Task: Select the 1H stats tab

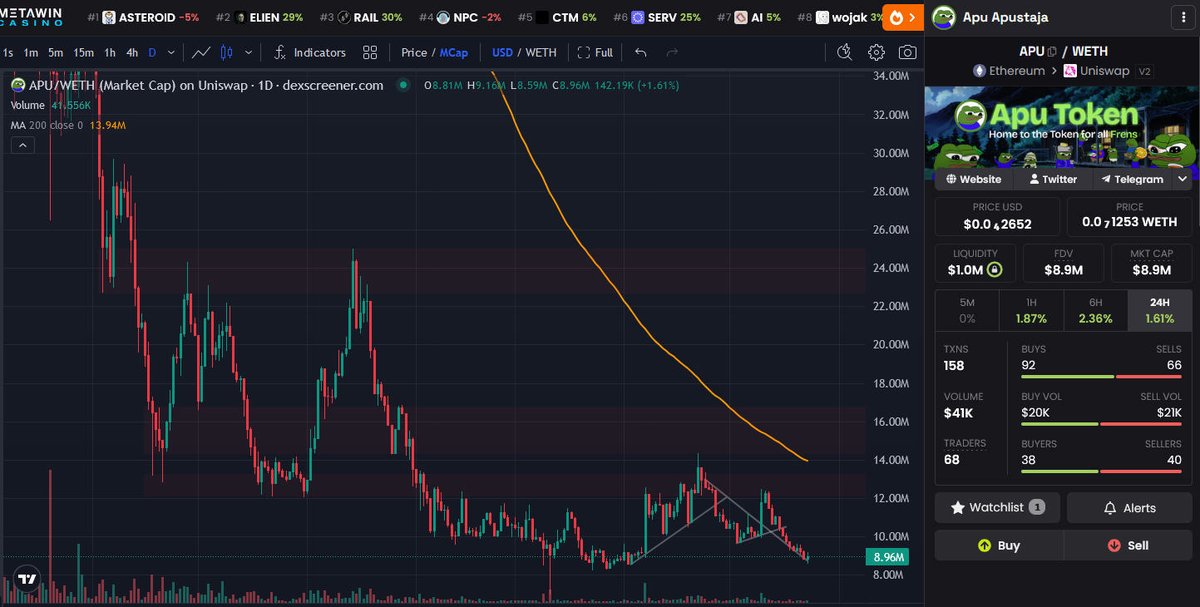Action: click(x=1030, y=310)
